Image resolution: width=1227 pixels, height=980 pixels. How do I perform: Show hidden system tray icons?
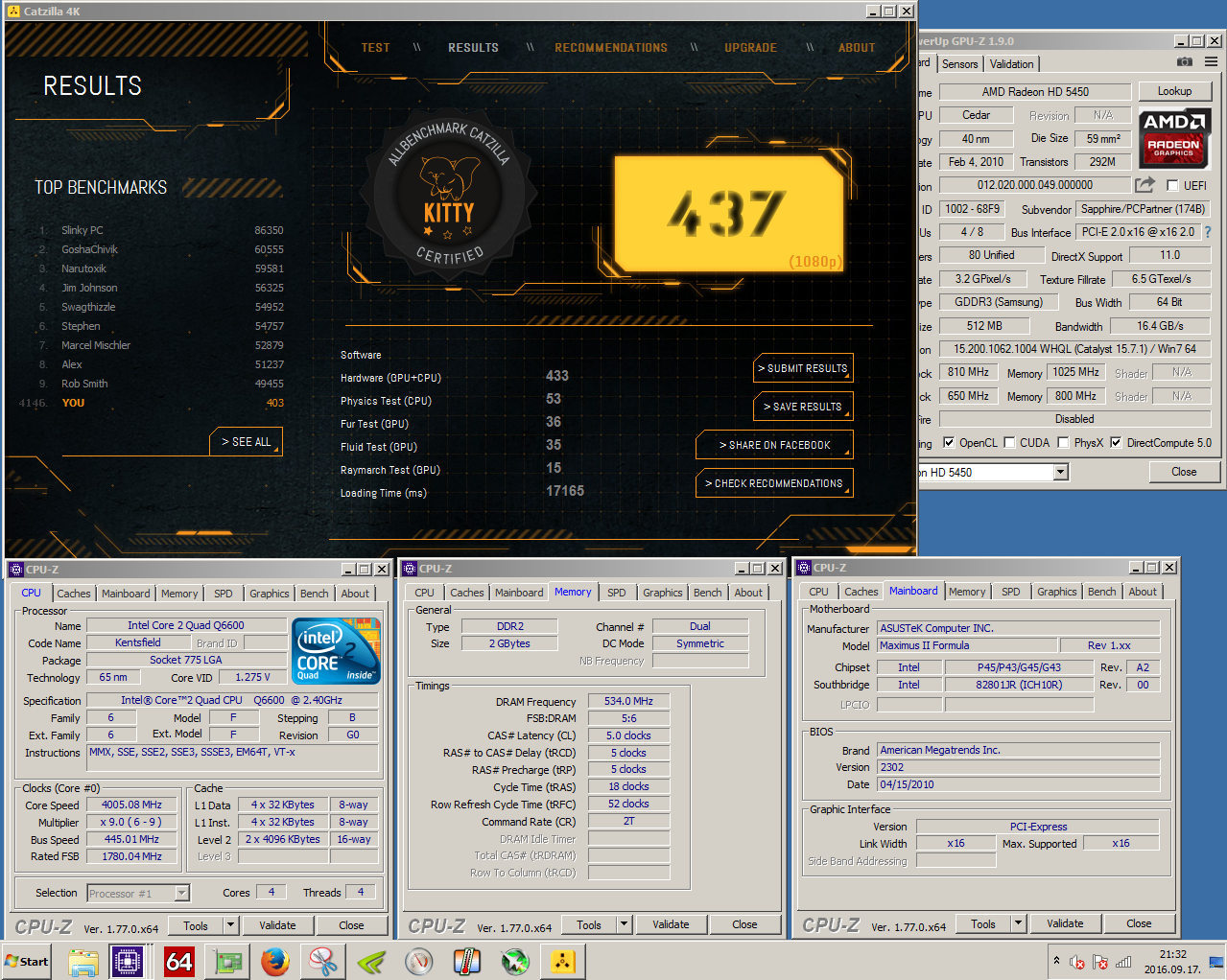coord(1056,961)
